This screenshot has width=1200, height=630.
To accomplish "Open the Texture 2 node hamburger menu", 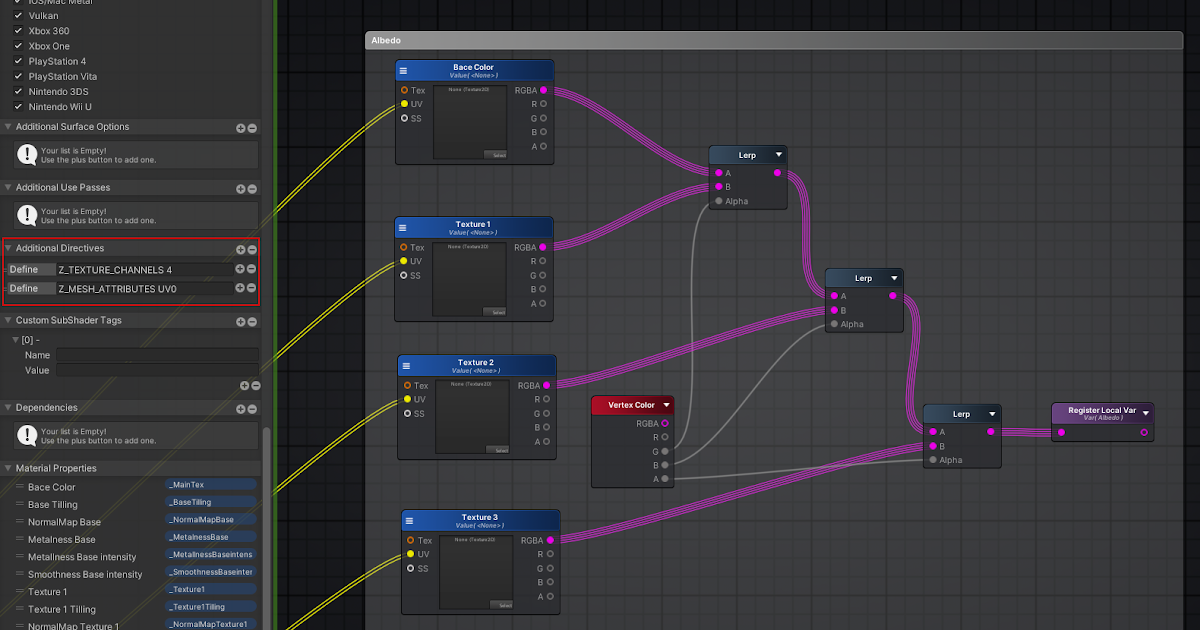I will pos(406,364).
